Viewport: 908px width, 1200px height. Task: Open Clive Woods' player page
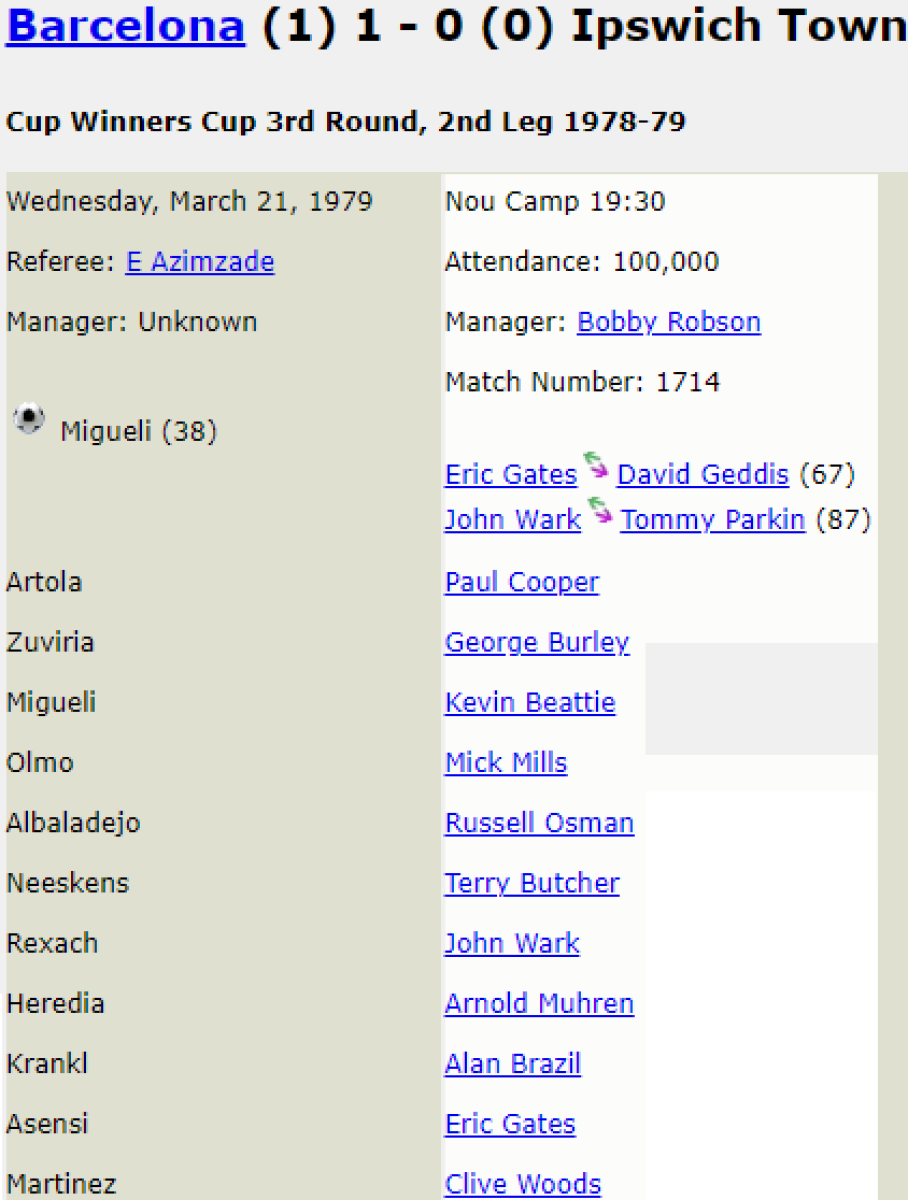523,1184
